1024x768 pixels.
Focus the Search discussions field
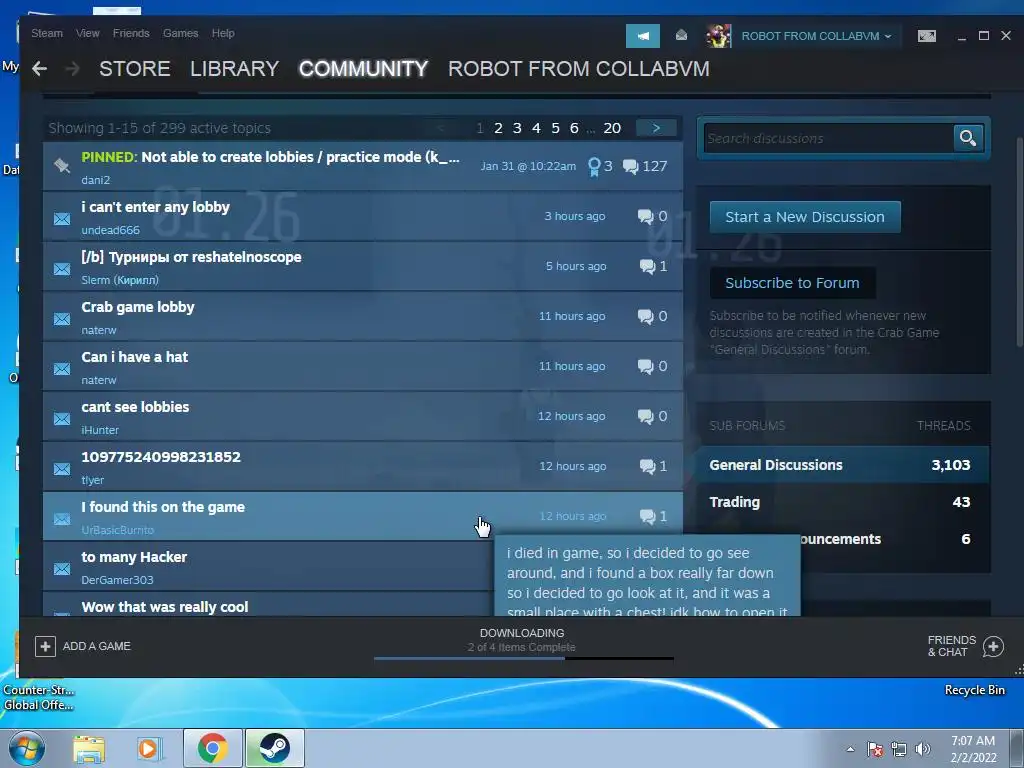828,138
